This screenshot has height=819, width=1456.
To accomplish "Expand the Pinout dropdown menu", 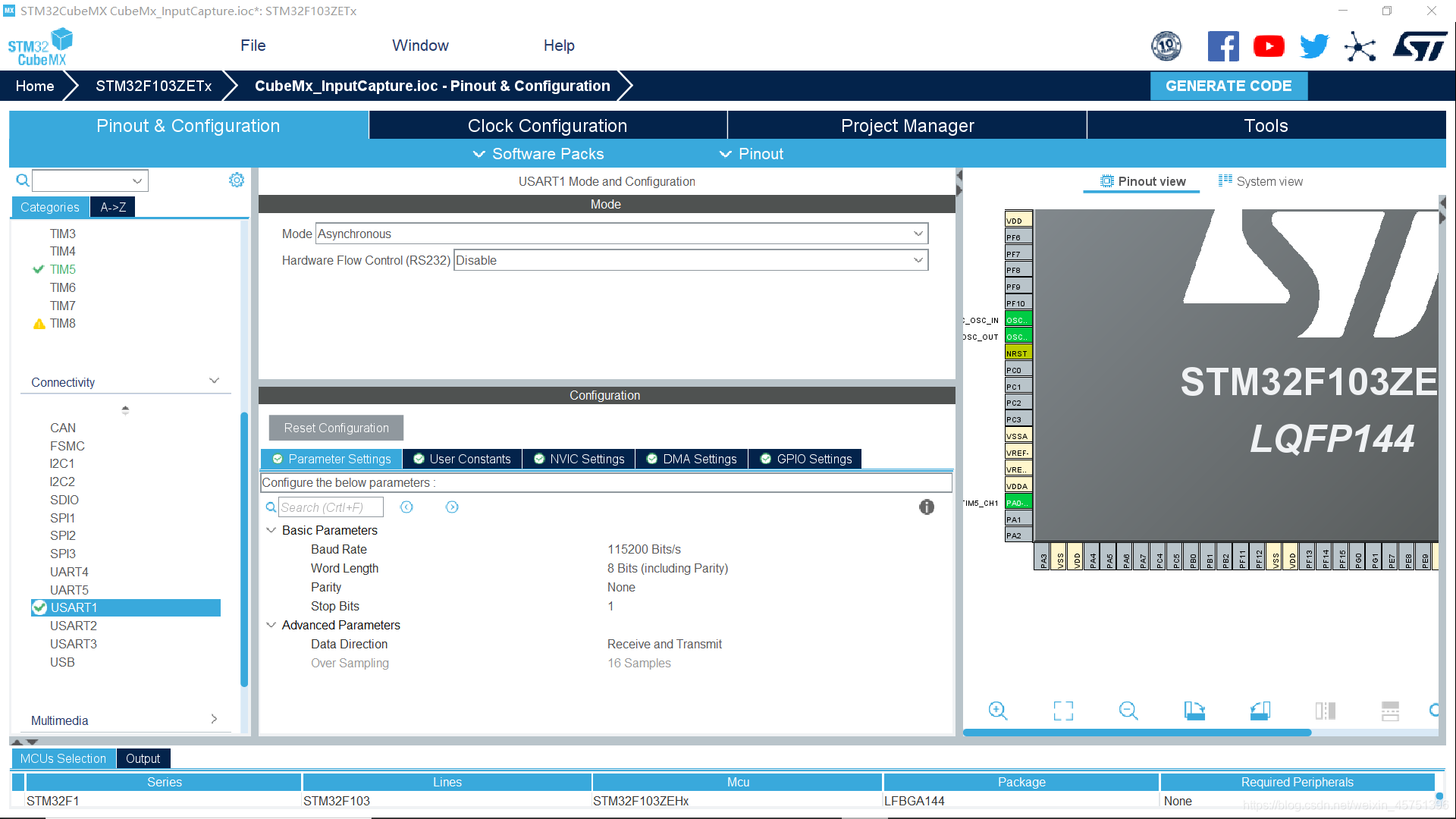I will click(x=752, y=154).
